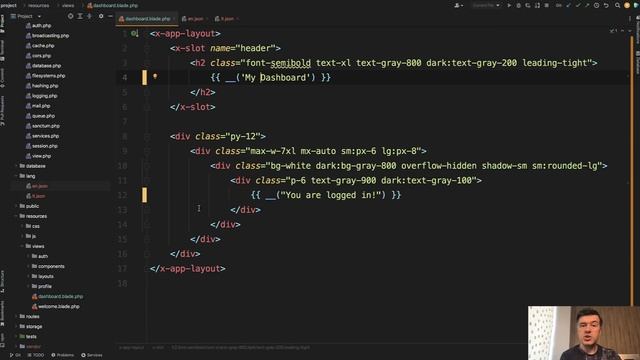Run with coverage icon in toolbar

coord(528,5)
